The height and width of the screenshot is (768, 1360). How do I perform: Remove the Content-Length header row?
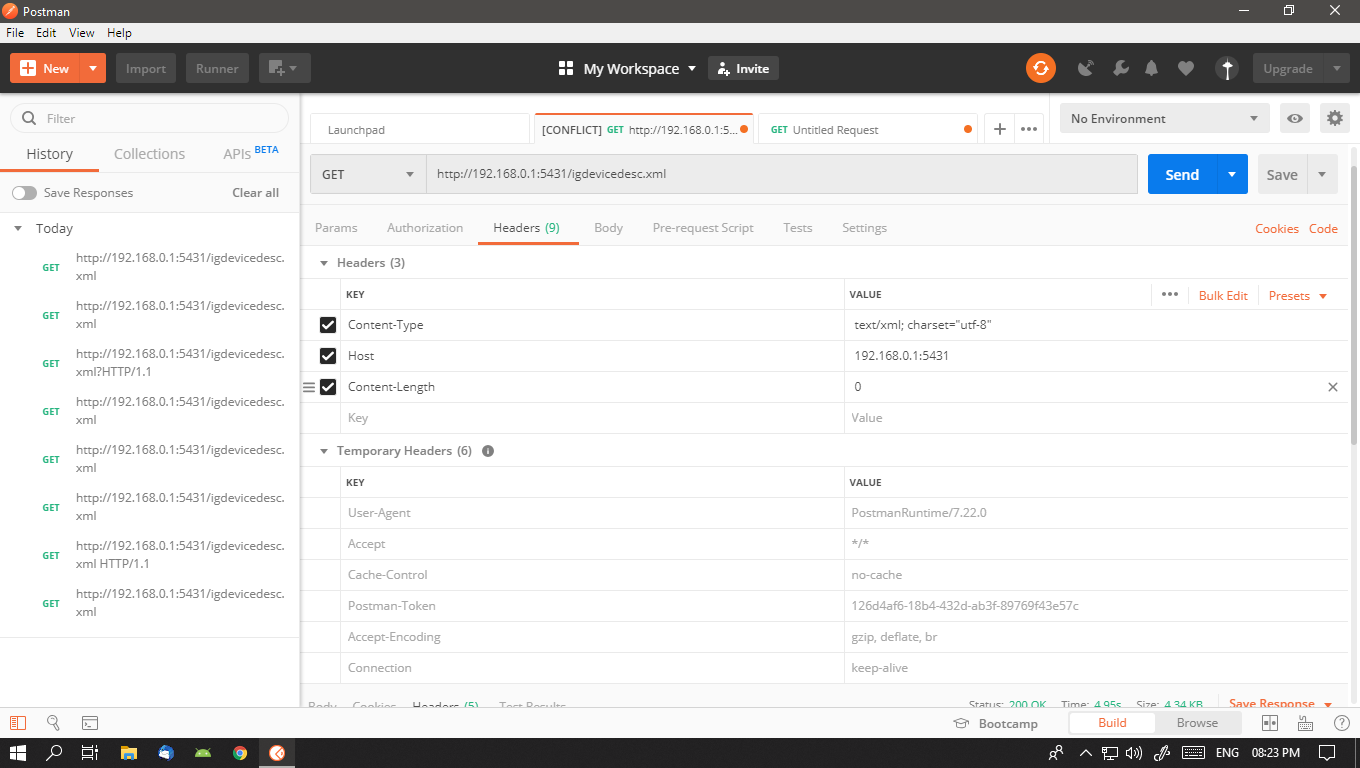[1332, 387]
